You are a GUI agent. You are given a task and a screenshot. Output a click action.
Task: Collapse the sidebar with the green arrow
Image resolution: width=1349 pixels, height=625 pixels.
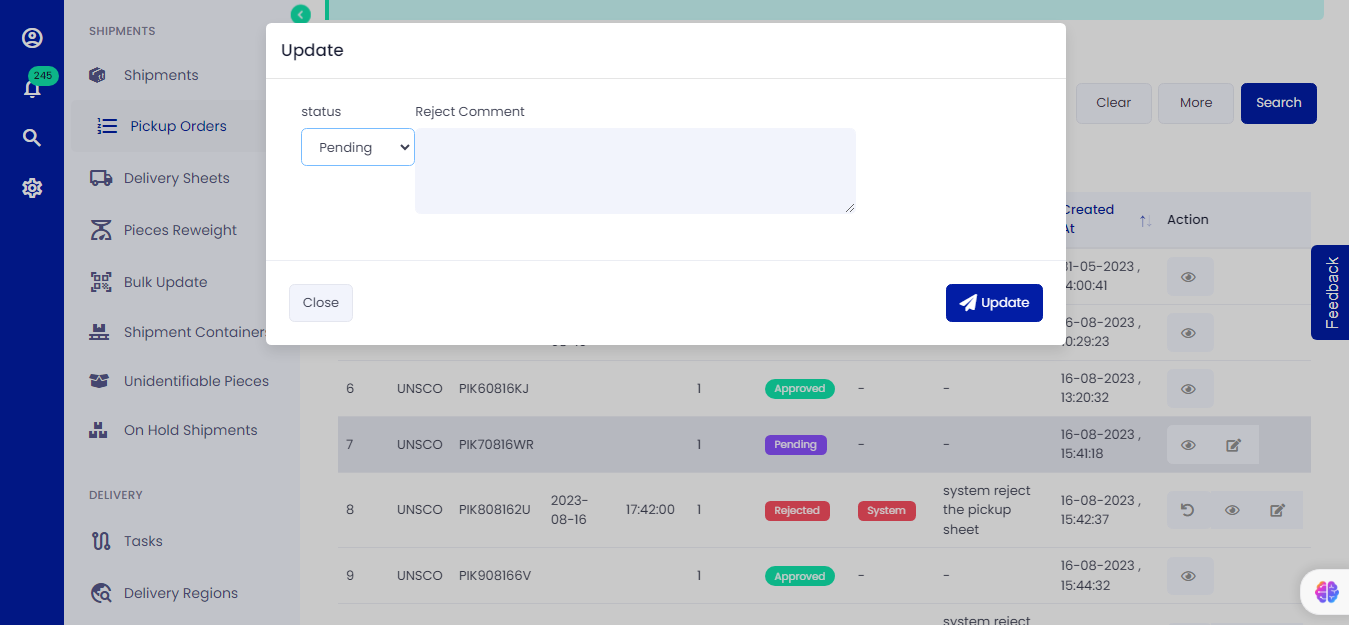300,14
